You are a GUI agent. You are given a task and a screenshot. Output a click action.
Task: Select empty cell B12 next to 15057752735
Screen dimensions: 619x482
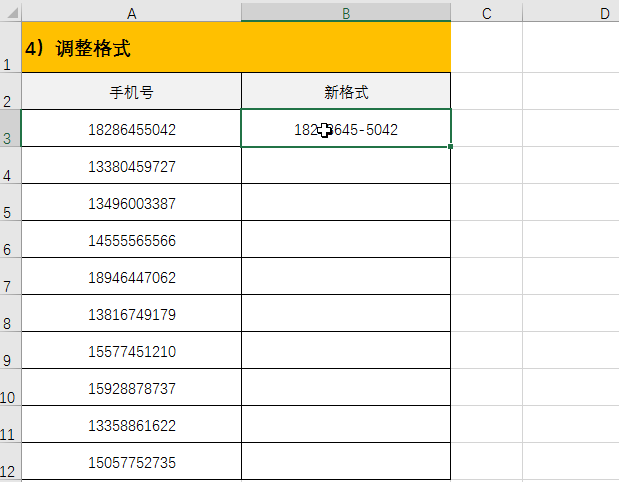coord(346,461)
